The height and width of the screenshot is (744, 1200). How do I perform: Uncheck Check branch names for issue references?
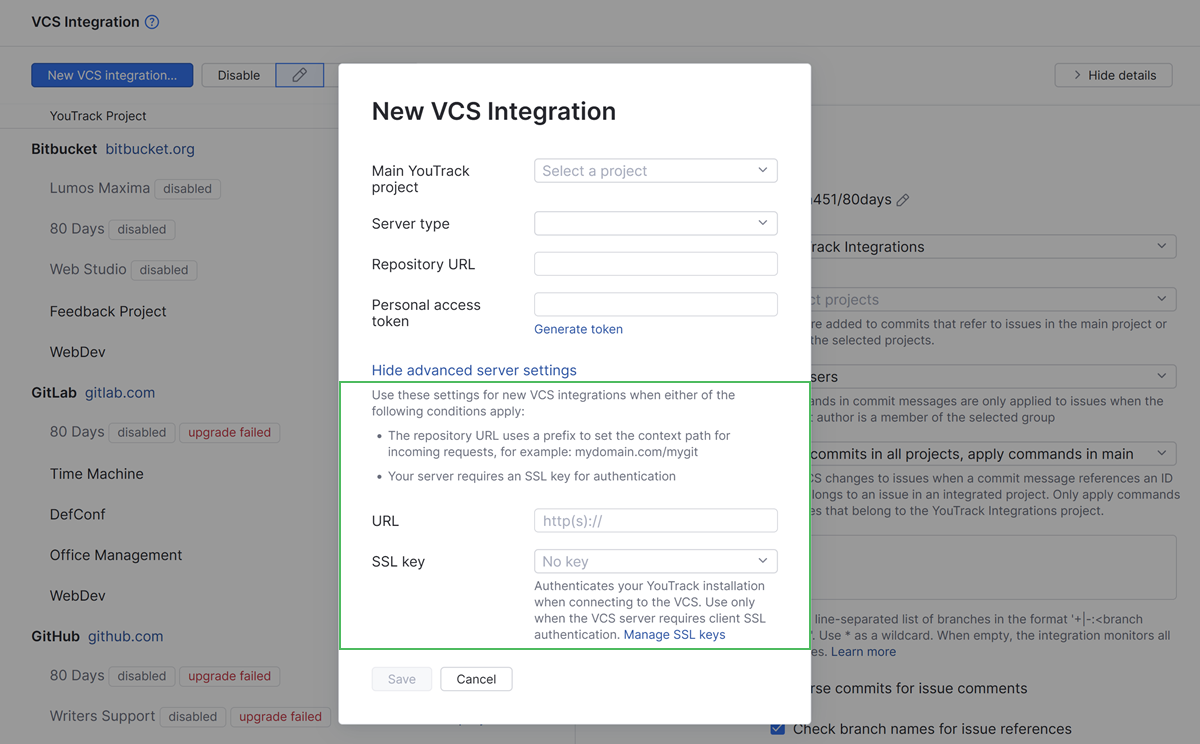(x=777, y=729)
